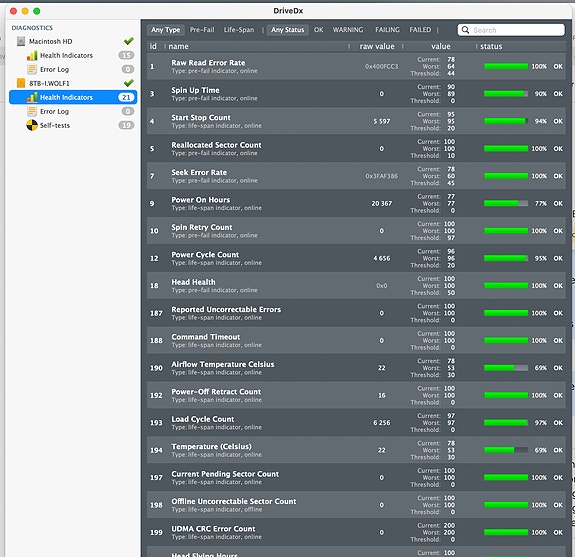The width and height of the screenshot is (575, 557).
Task: Sort indicators by the status column header
Action: click(491, 46)
